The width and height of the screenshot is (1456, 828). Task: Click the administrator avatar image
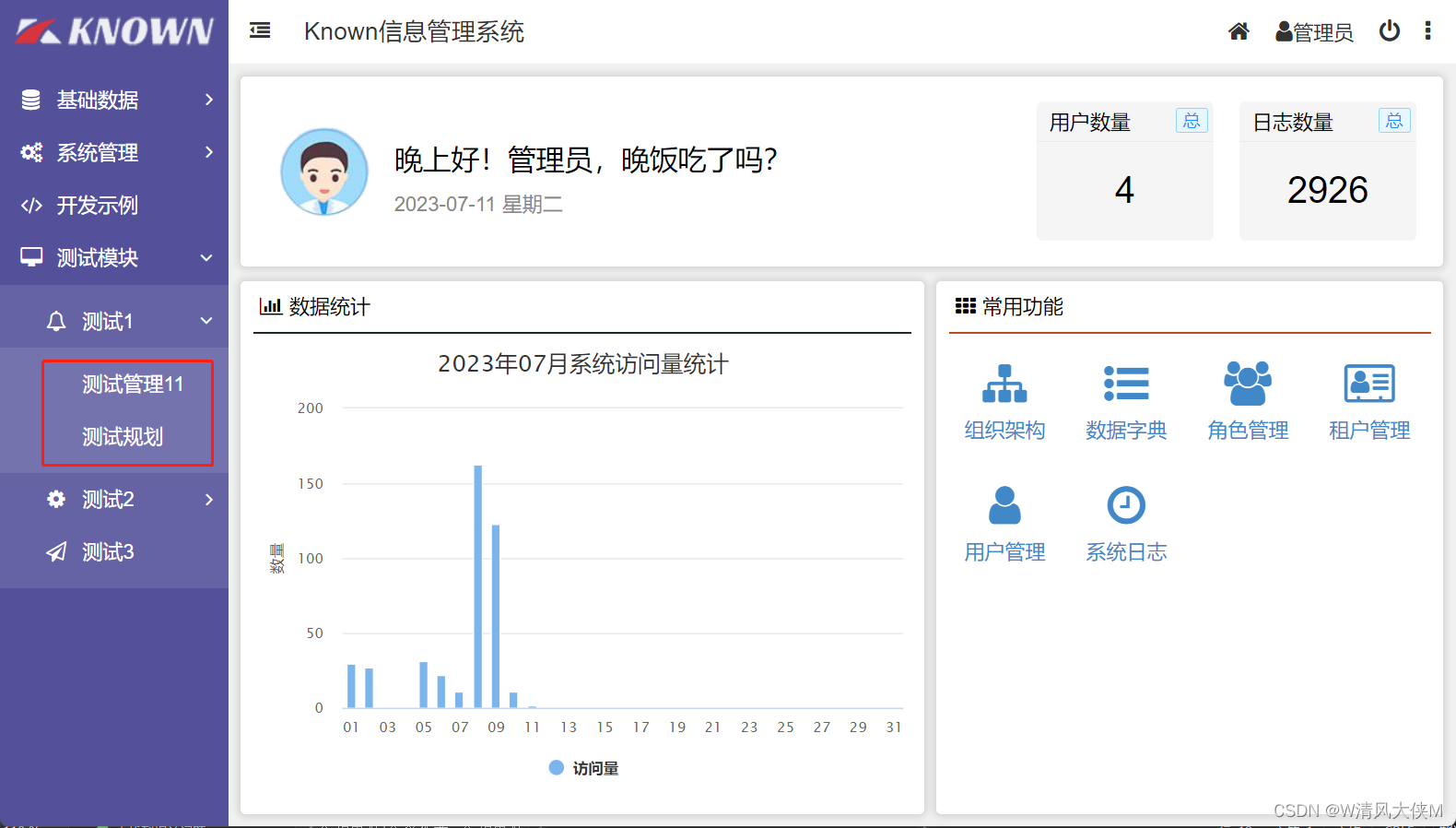coord(324,172)
